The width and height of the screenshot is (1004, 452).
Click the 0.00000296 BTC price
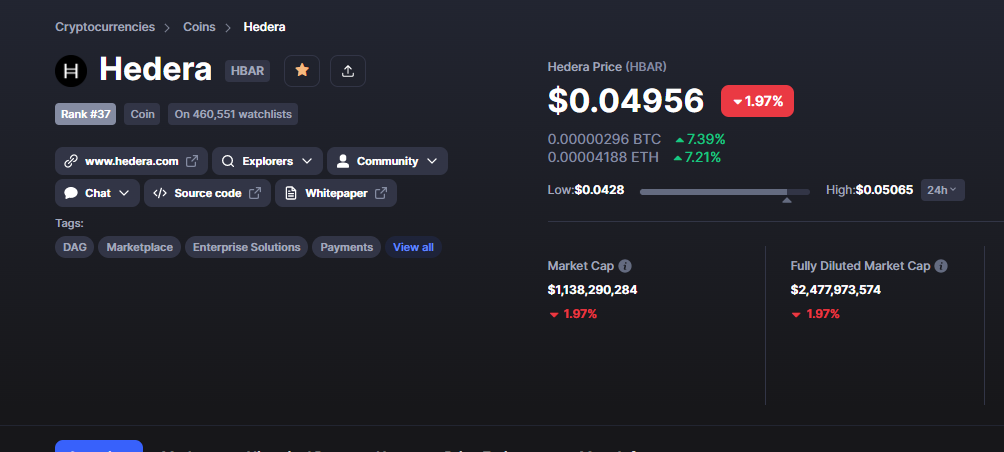604,140
